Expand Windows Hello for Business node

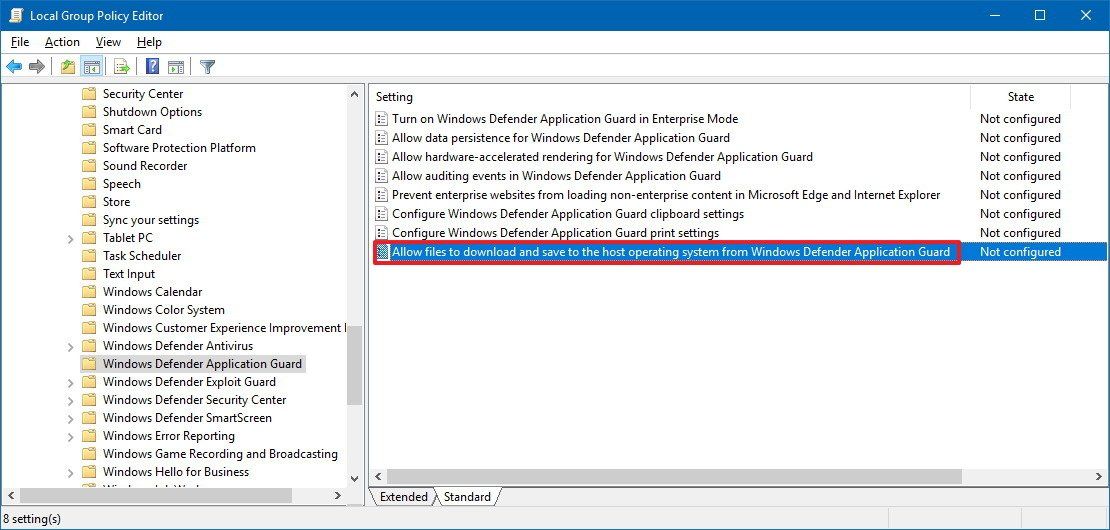point(70,473)
